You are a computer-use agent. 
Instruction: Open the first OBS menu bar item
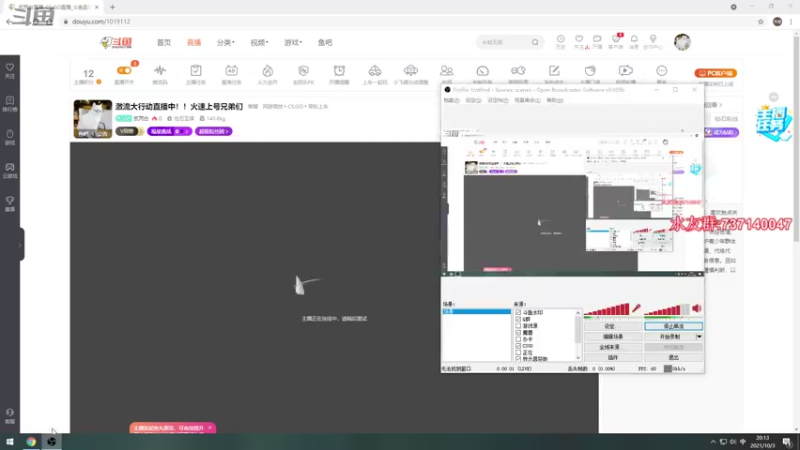pyautogui.click(x=451, y=101)
